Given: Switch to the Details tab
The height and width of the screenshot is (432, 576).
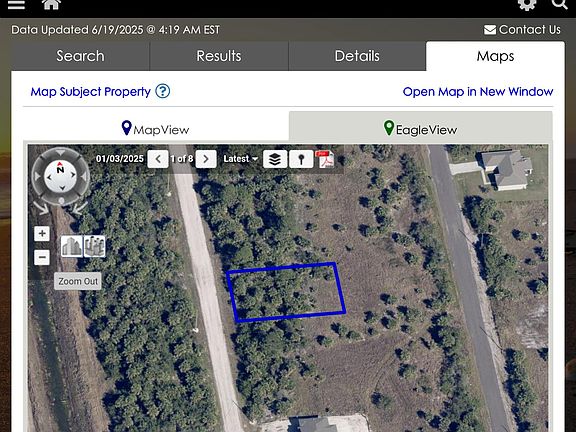Looking at the screenshot, I should 357,56.
